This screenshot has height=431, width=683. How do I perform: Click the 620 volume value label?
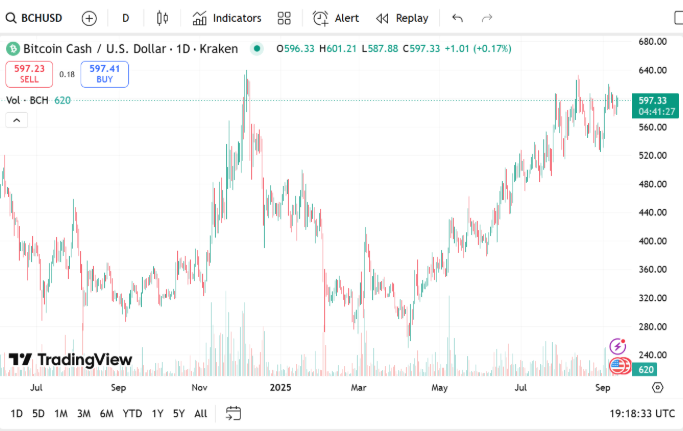(644, 370)
